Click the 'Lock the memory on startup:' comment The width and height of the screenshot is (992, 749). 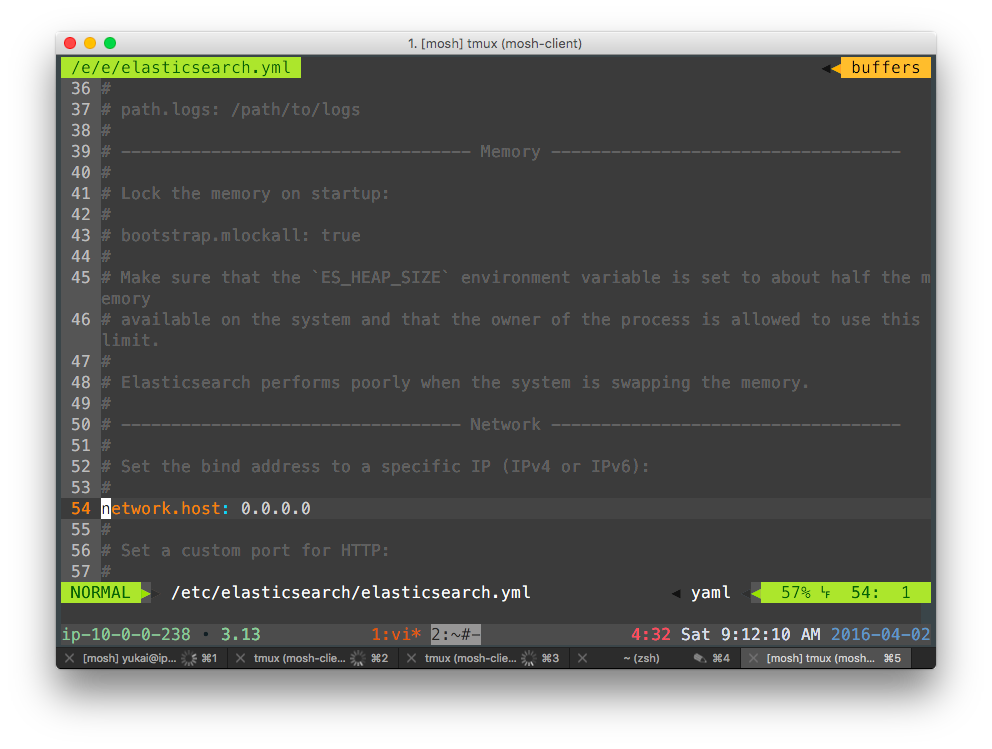click(255, 194)
